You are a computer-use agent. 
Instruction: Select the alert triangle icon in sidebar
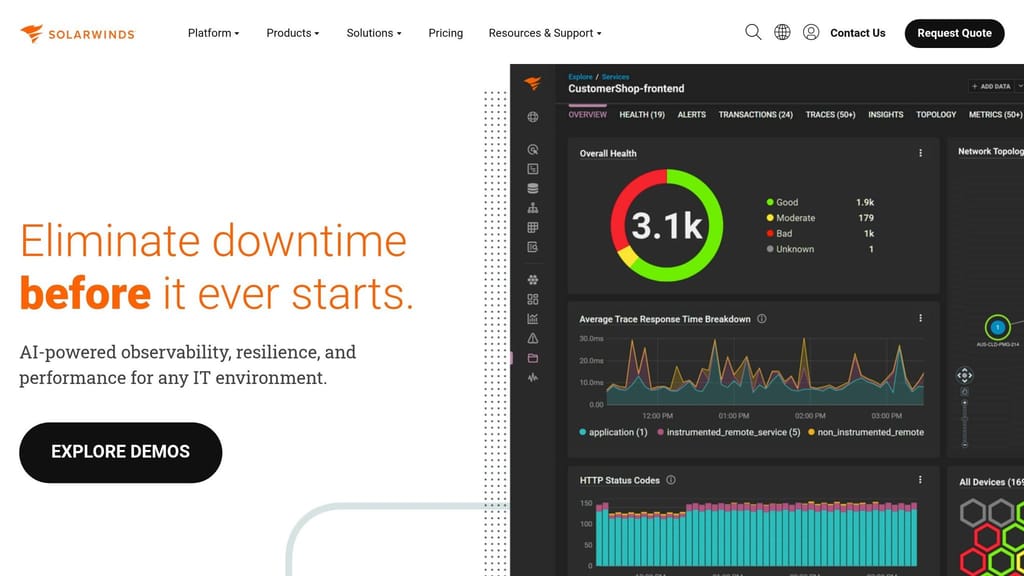[x=533, y=338]
